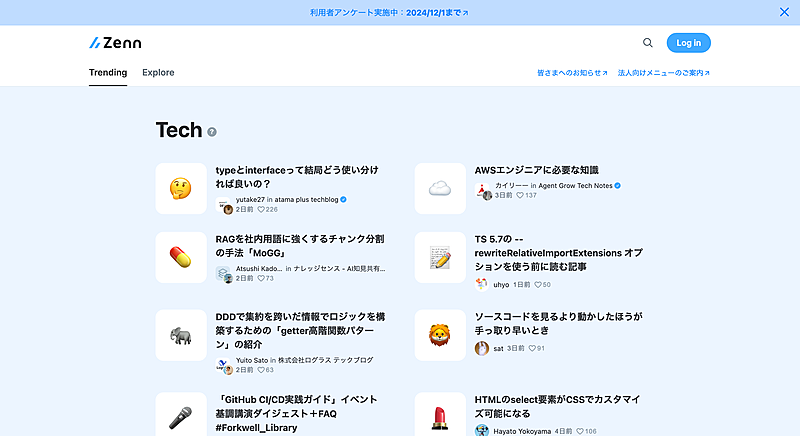Click the microphone emoji GitHub CI/CD icon
This screenshot has width=800, height=436.
tap(181, 416)
